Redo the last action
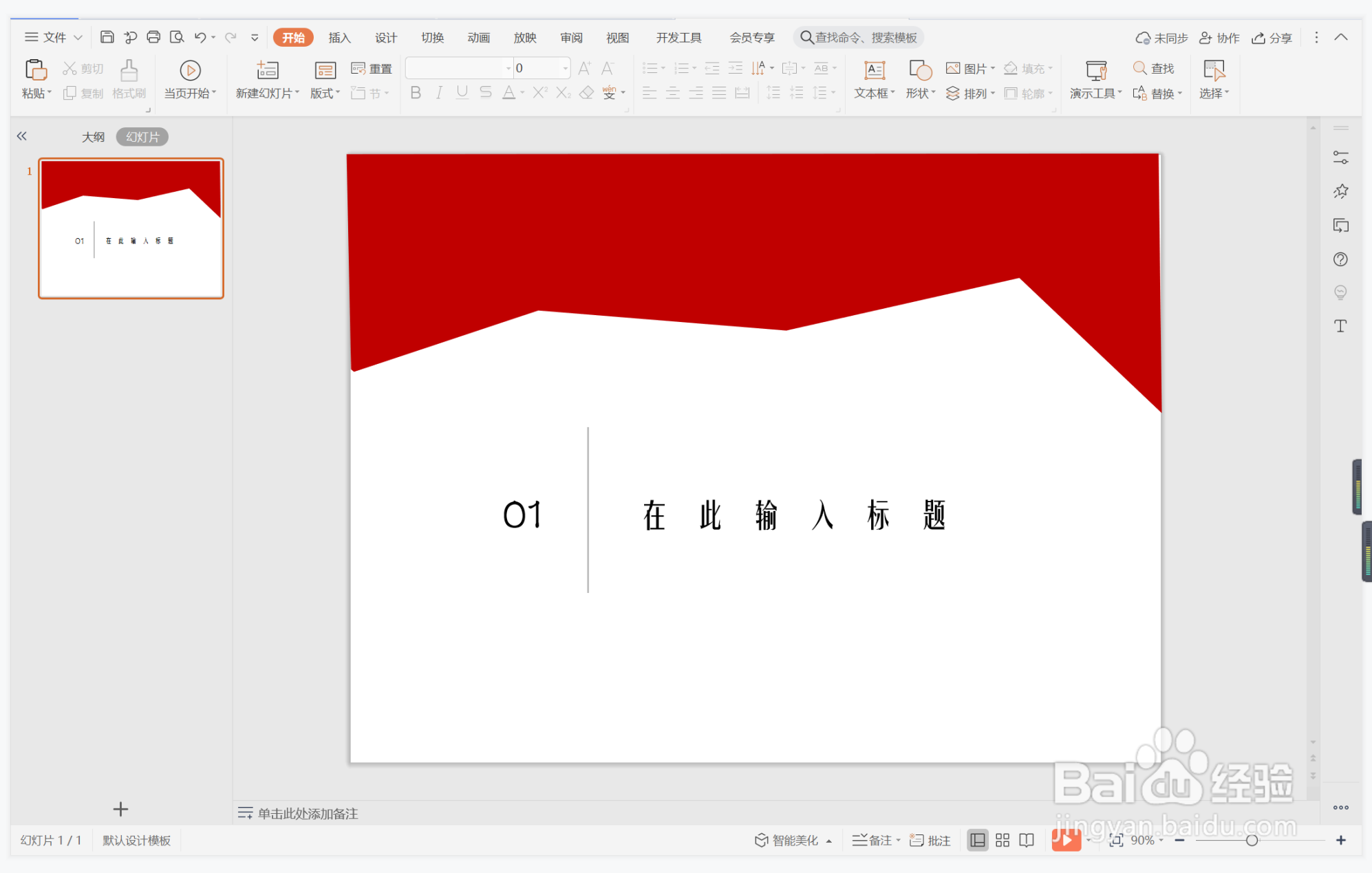Viewport: 1372px width, 873px height. click(x=231, y=37)
